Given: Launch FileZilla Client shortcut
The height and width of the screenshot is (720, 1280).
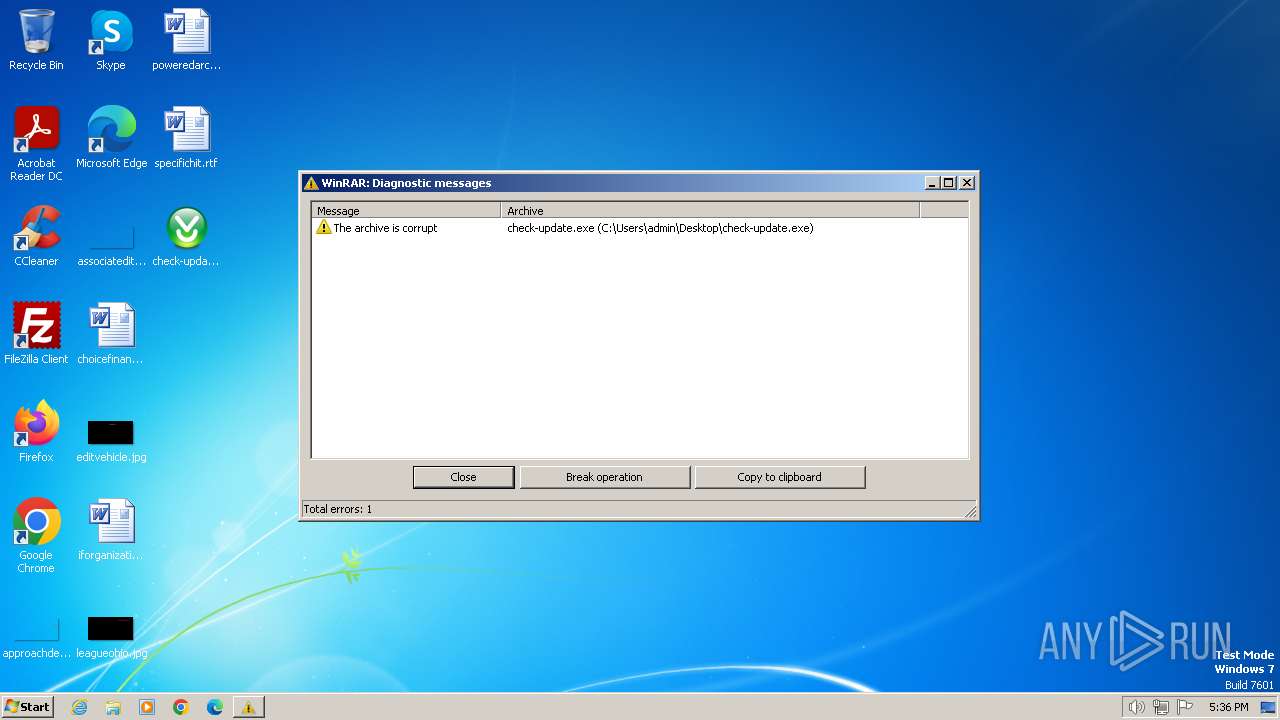Looking at the screenshot, I should [36, 333].
